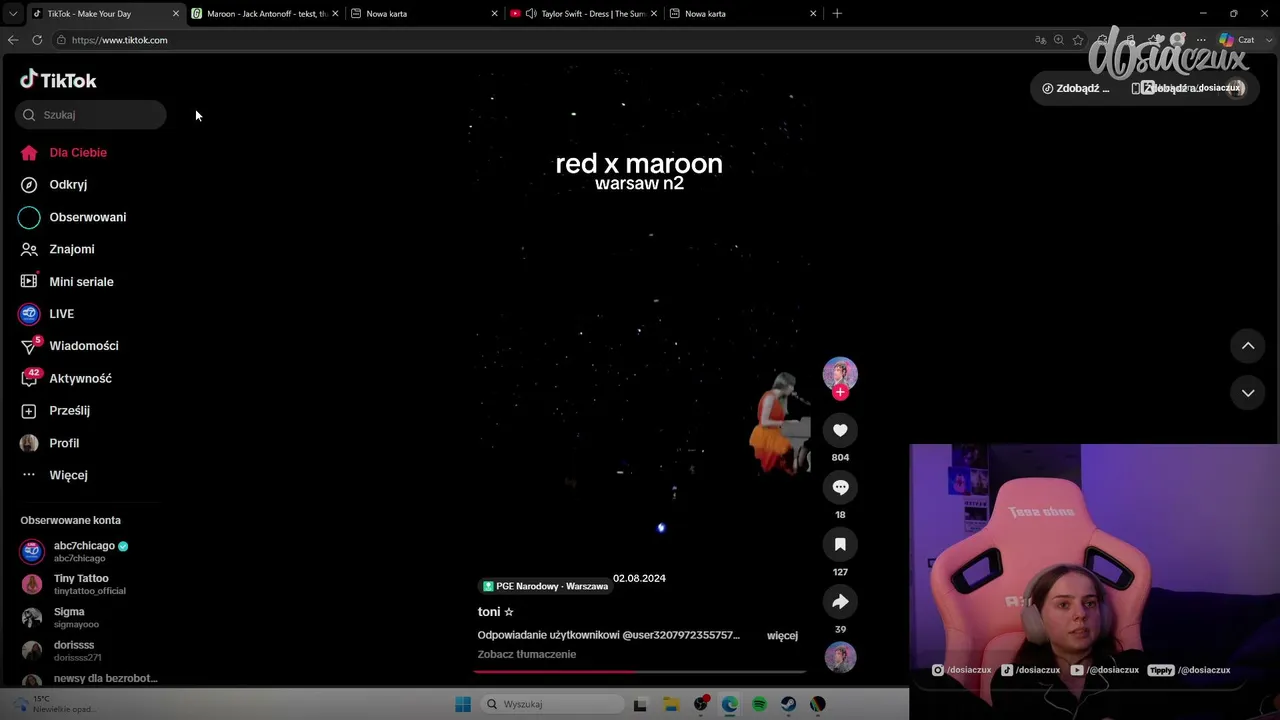The width and height of the screenshot is (1280, 720).
Task: Seek within the video progress bar
Action: tap(639, 672)
